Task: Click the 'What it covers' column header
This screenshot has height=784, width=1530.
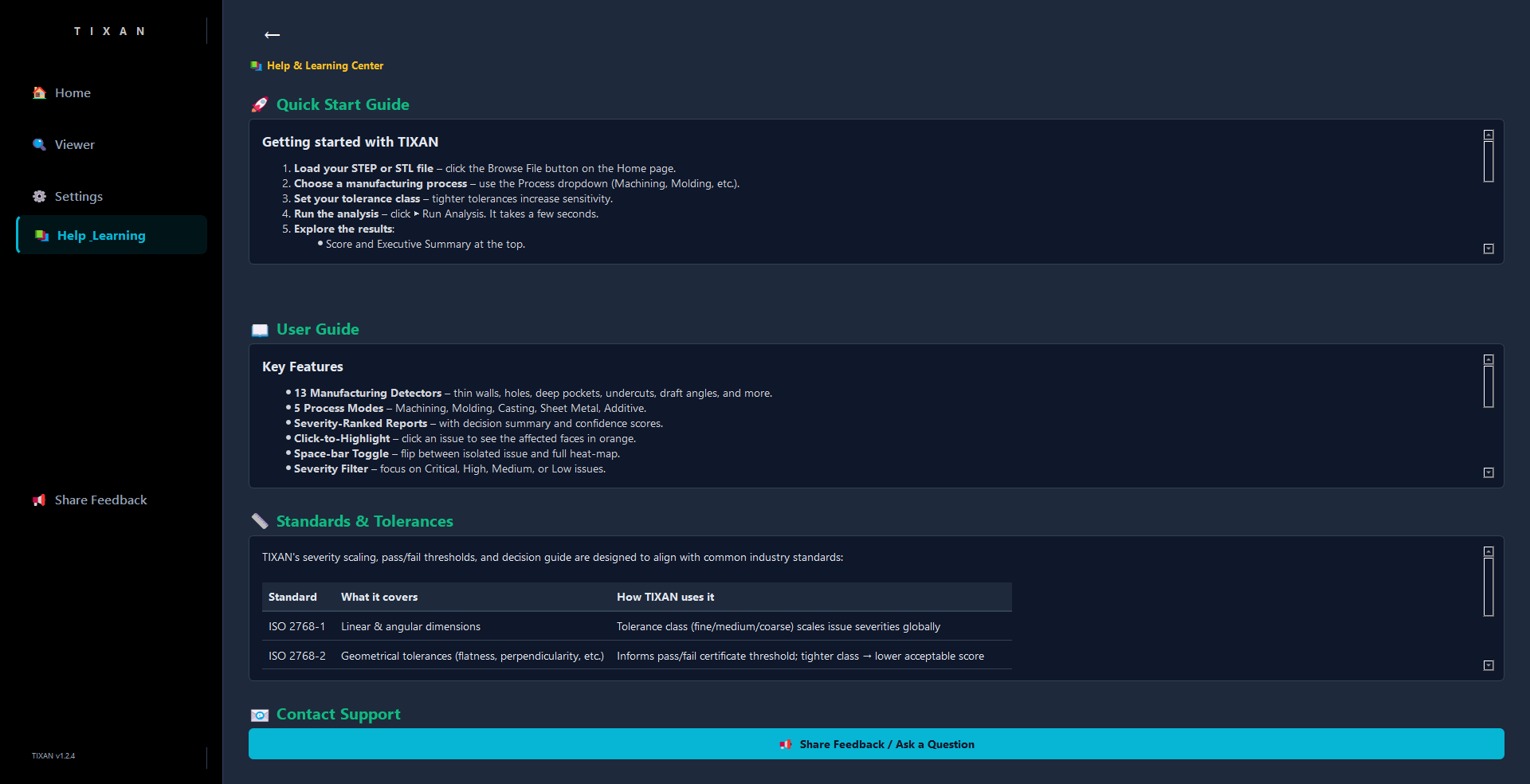Action: [379, 598]
